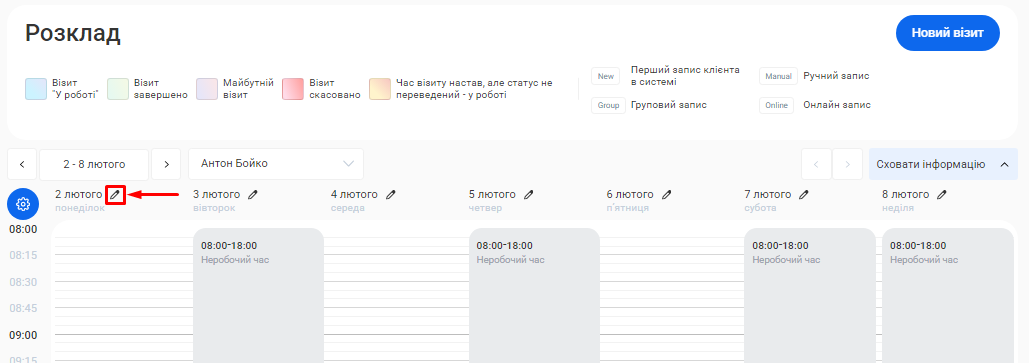1029x363 pixels.
Task: Edit working hours for 5 лютого
Action: pos(529,194)
